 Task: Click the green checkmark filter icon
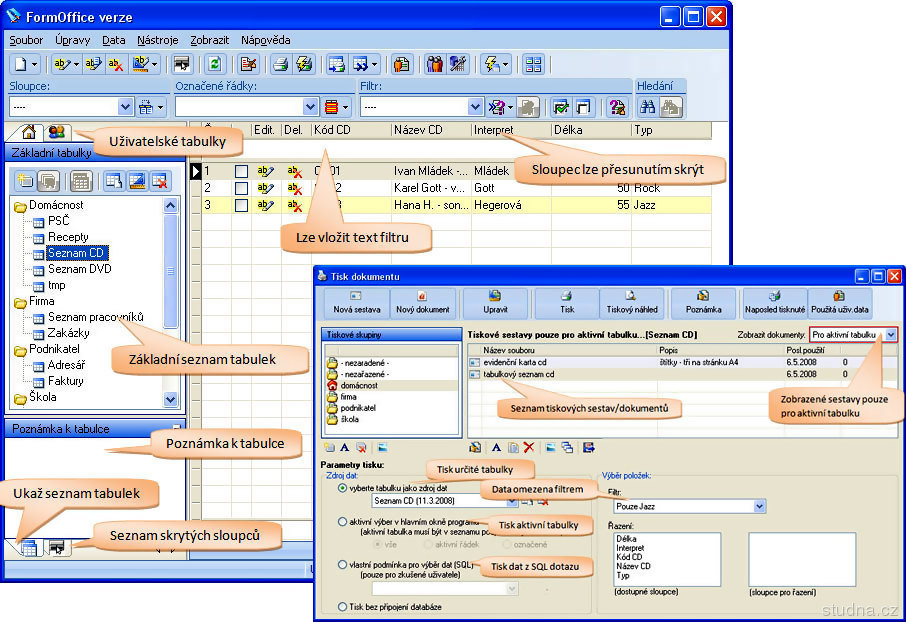pyautogui.click(x=560, y=107)
